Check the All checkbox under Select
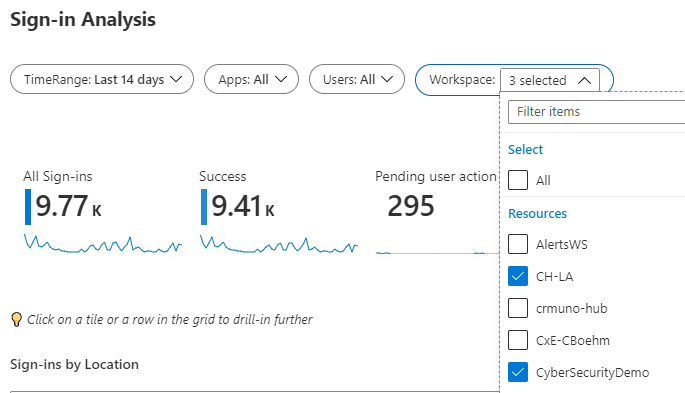This screenshot has height=393, width=685. 518,180
